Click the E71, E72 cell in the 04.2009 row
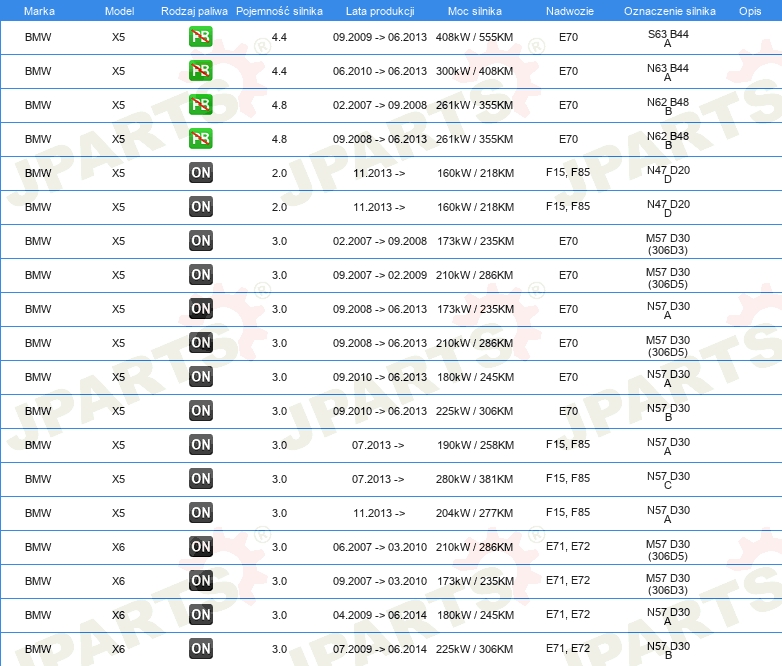782x666 pixels. (x=568, y=614)
